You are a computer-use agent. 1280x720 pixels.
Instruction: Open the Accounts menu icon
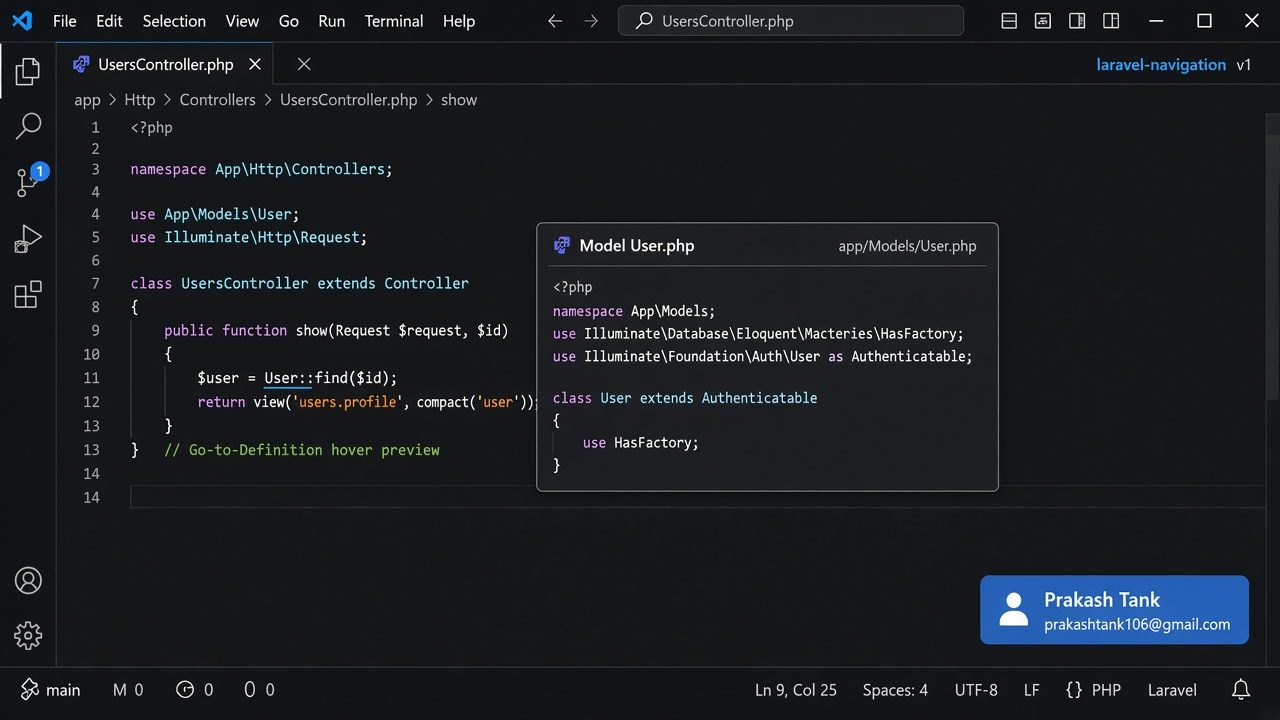click(x=28, y=580)
